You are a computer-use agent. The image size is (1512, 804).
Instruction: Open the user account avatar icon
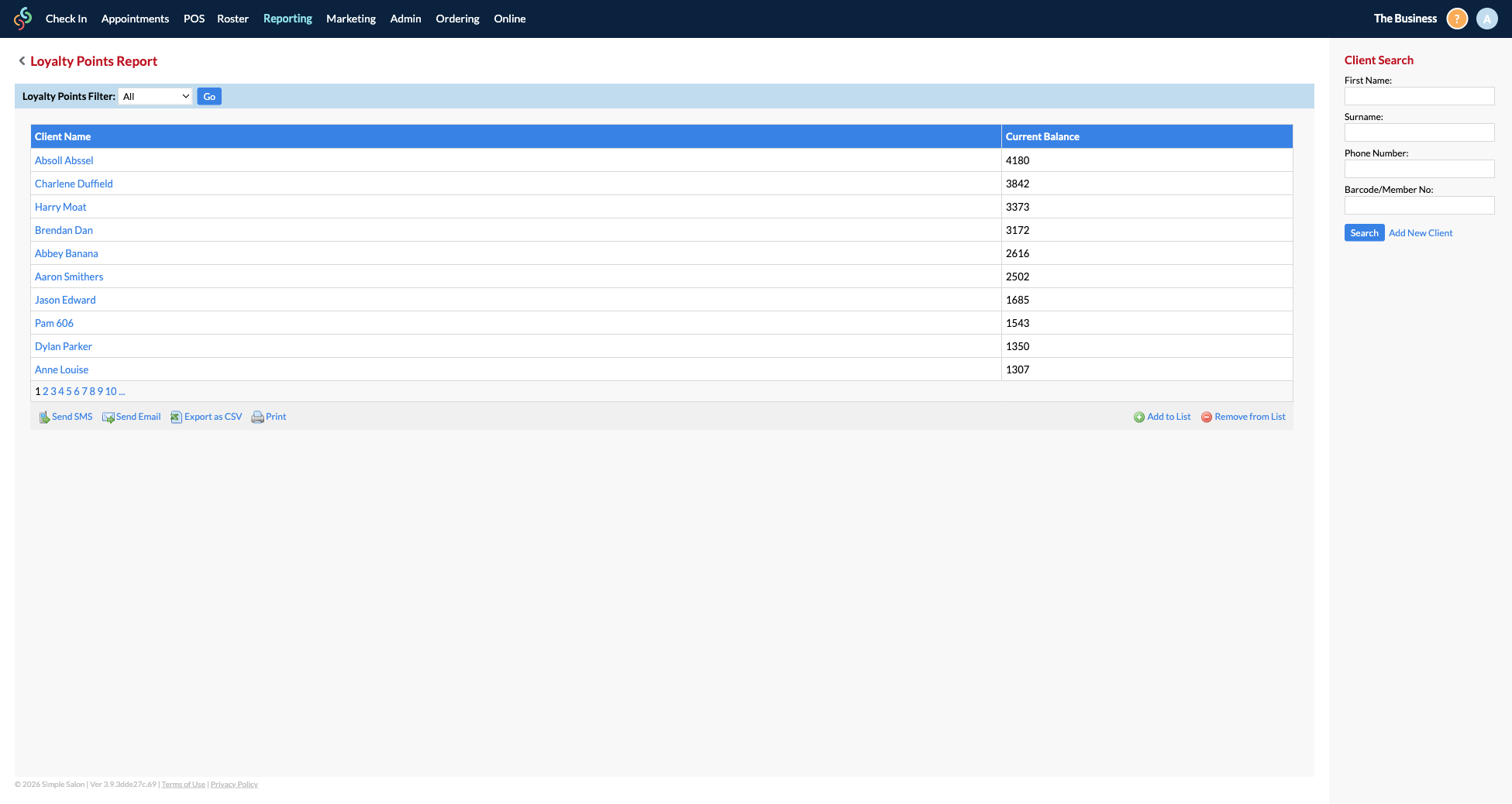(x=1486, y=19)
